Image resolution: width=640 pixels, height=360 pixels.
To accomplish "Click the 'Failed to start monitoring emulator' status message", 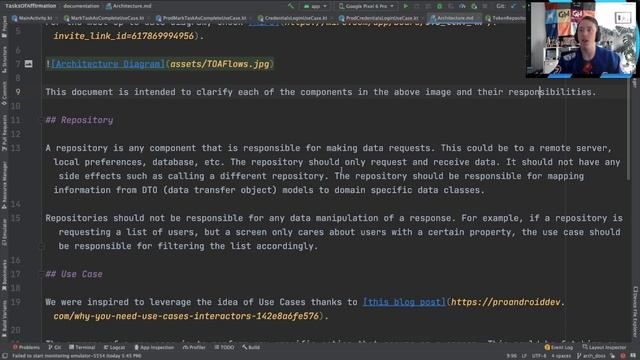I will tap(77, 356).
